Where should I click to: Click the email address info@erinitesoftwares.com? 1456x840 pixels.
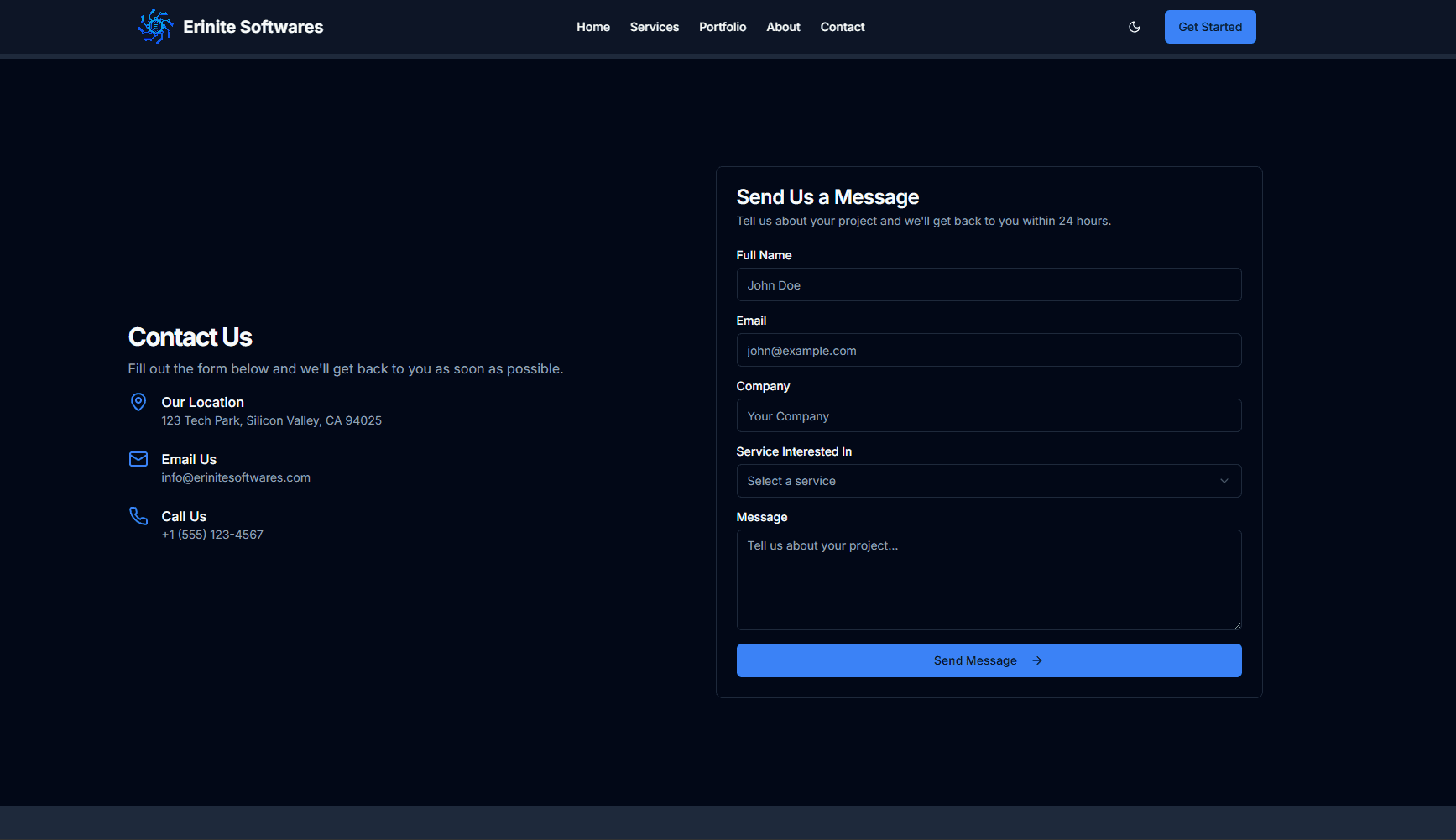tap(236, 477)
